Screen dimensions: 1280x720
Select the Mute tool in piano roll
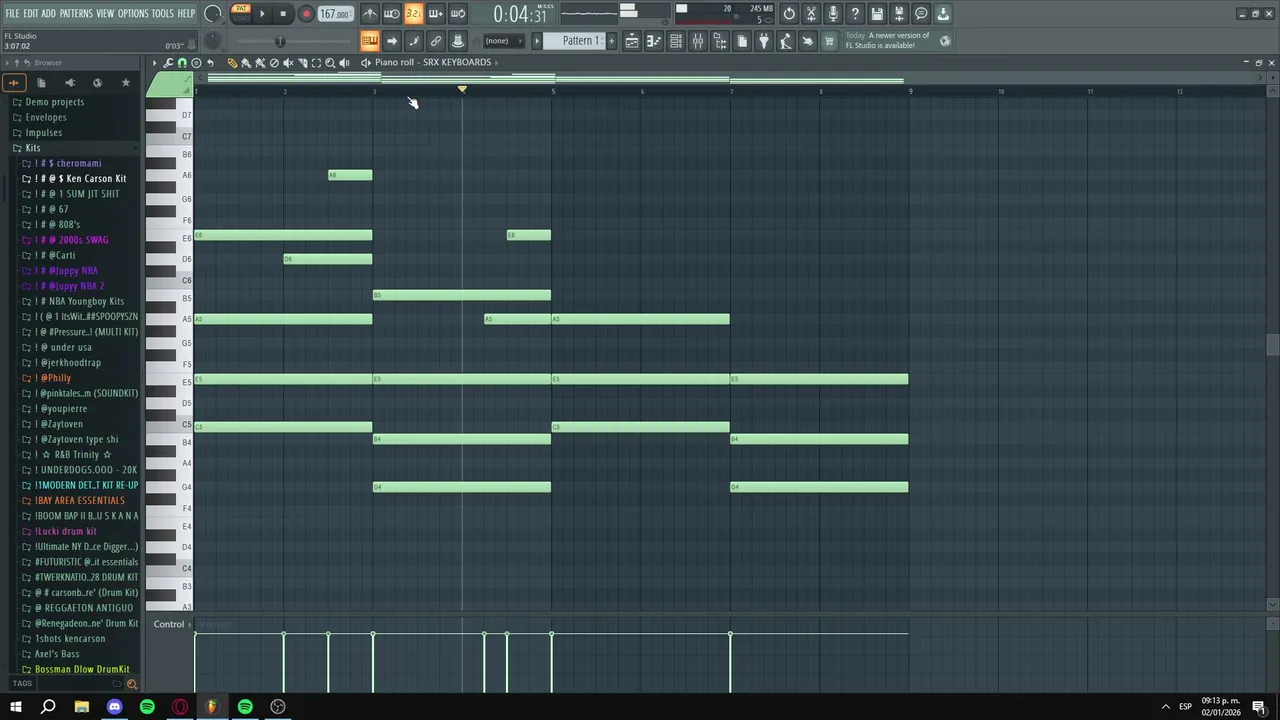[288, 63]
